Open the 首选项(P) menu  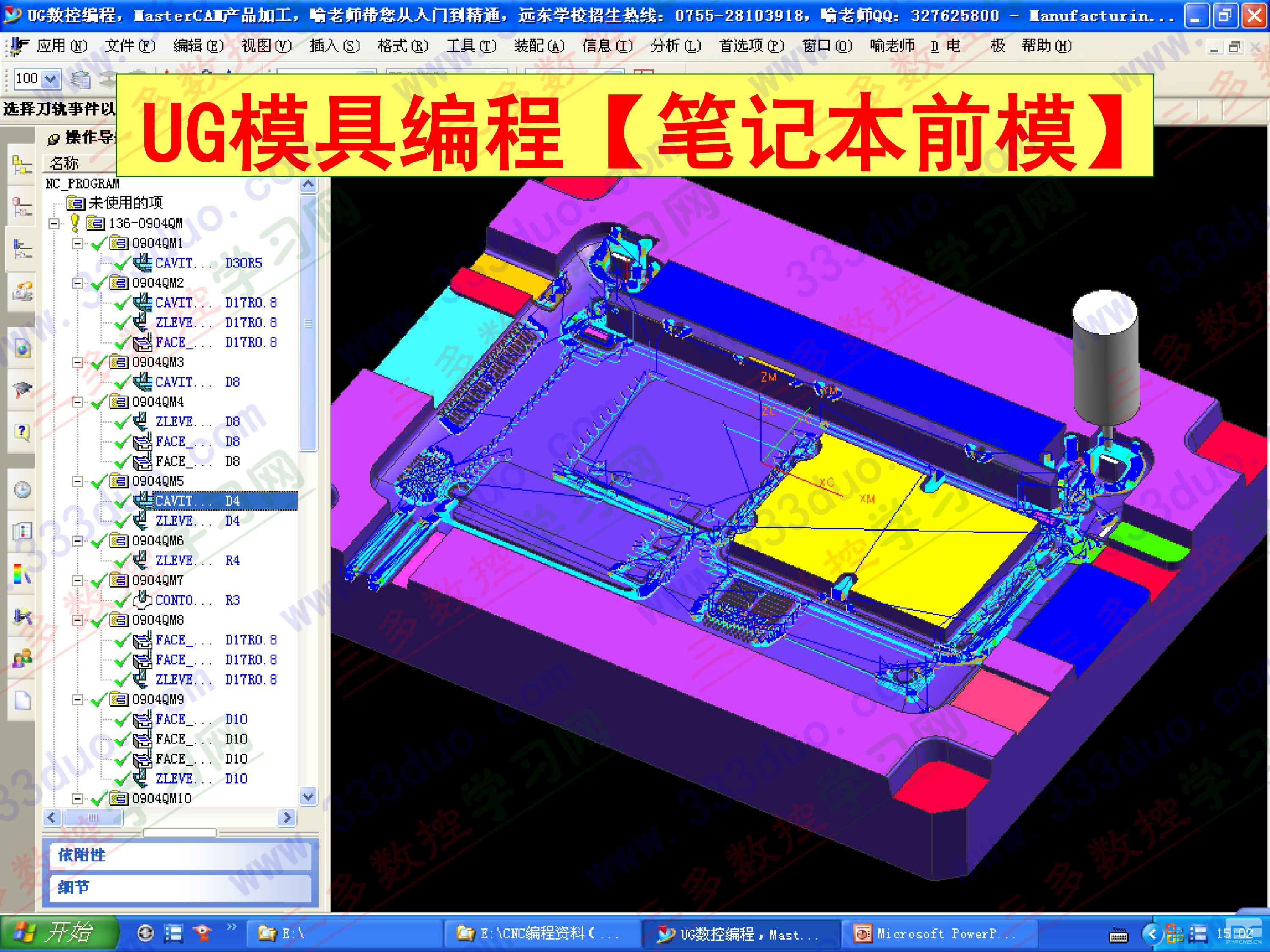[x=751, y=45]
